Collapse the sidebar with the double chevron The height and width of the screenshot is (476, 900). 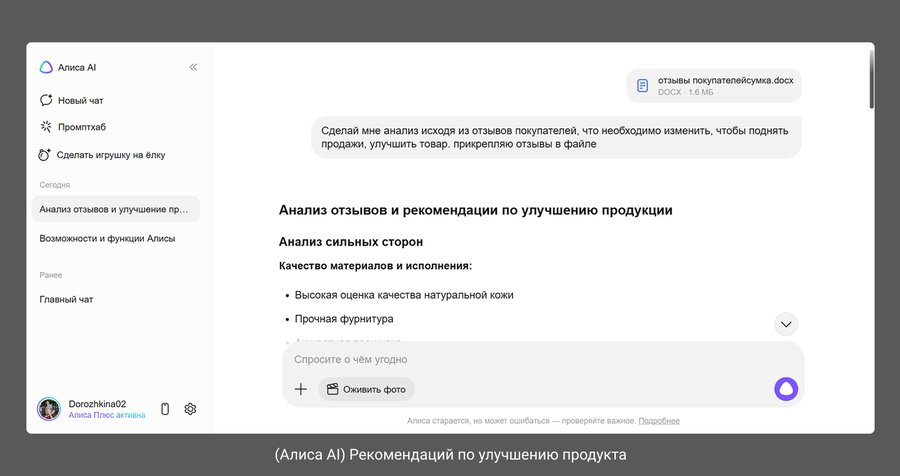(193, 67)
